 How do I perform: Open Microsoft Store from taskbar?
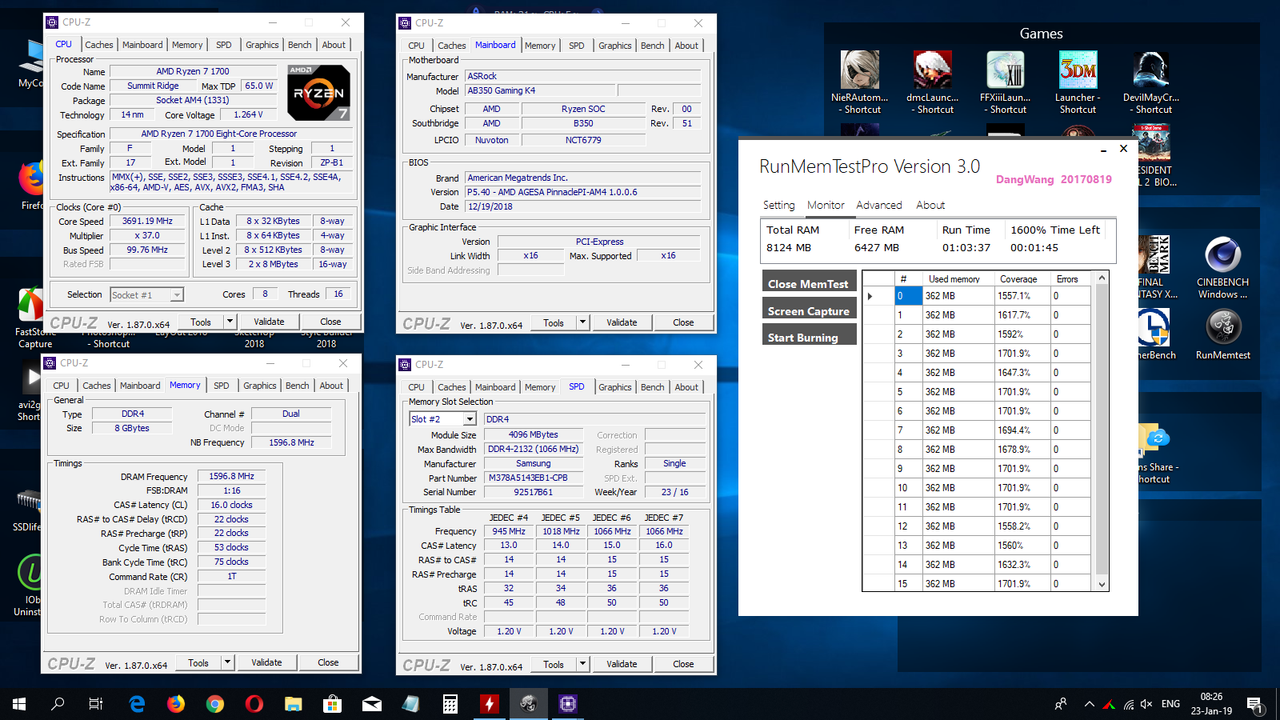tap(332, 704)
